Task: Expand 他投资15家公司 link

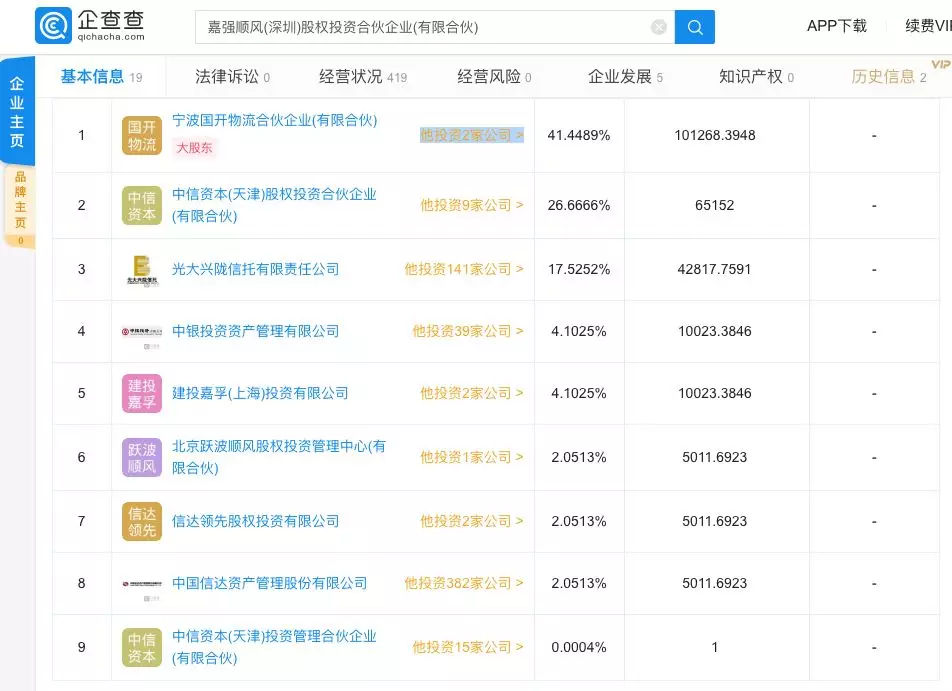Action: pos(468,647)
